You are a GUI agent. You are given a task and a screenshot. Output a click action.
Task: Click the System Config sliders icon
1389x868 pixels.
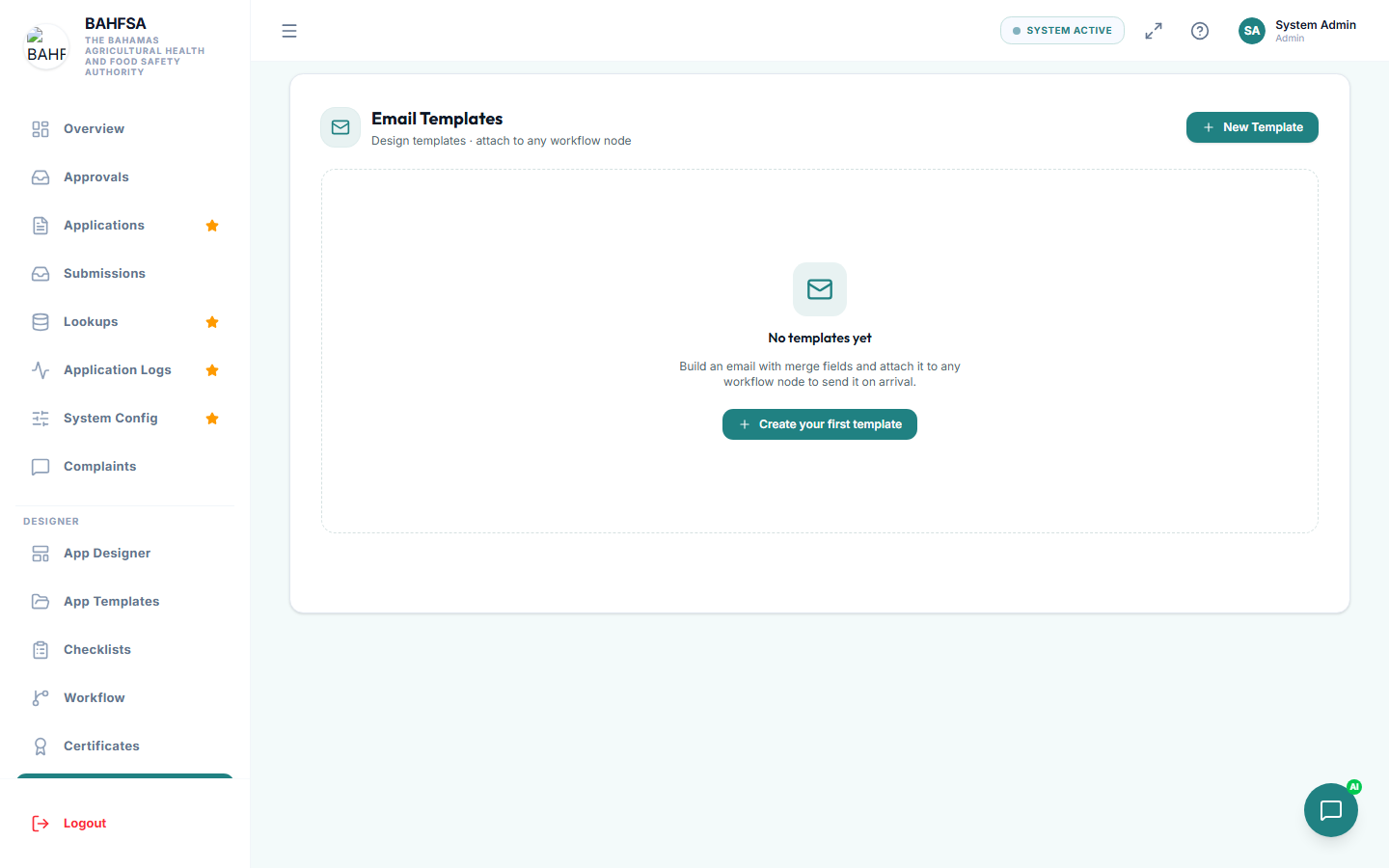(41, 419)
